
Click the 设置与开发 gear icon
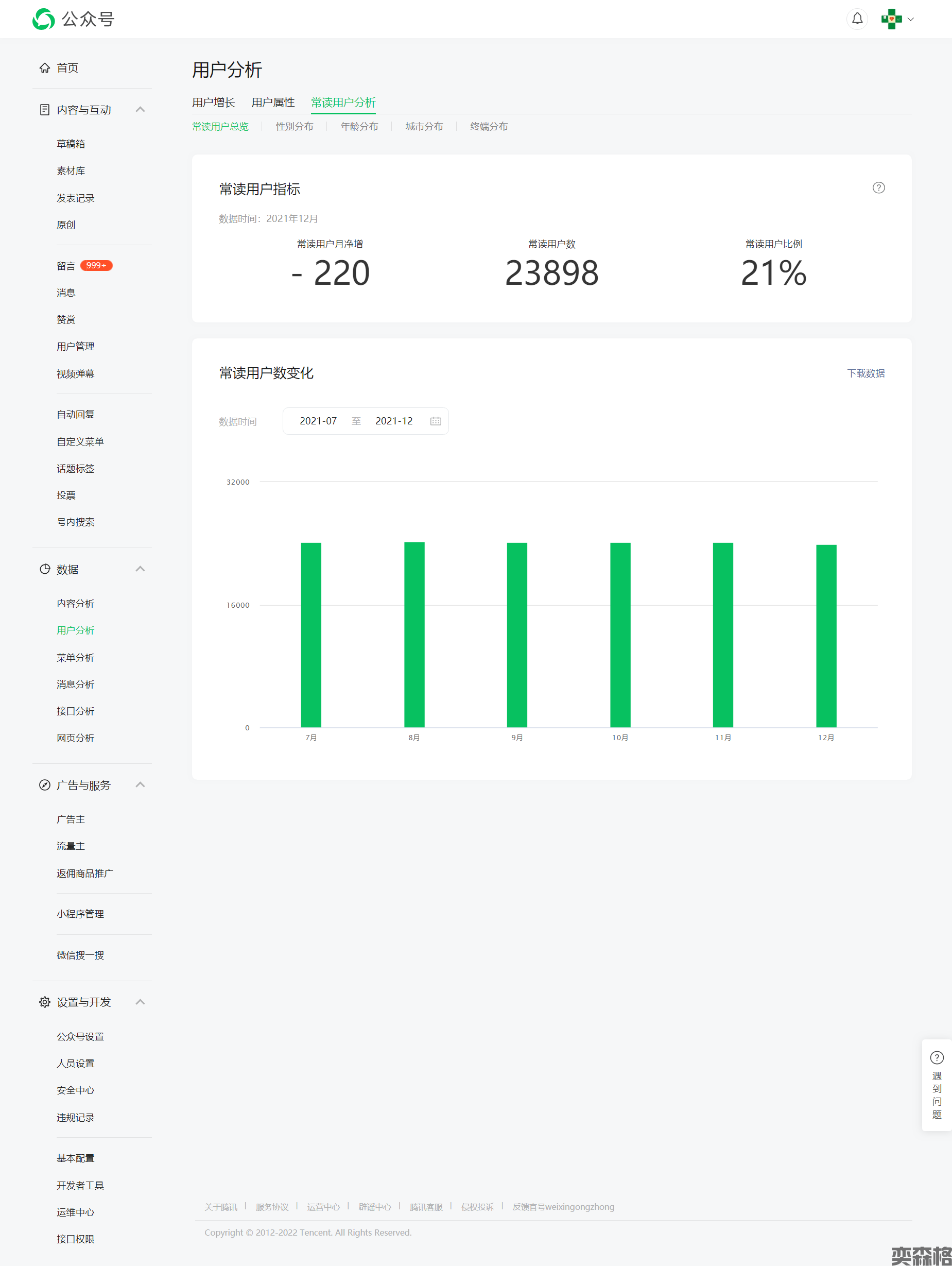pos(45,1002)
